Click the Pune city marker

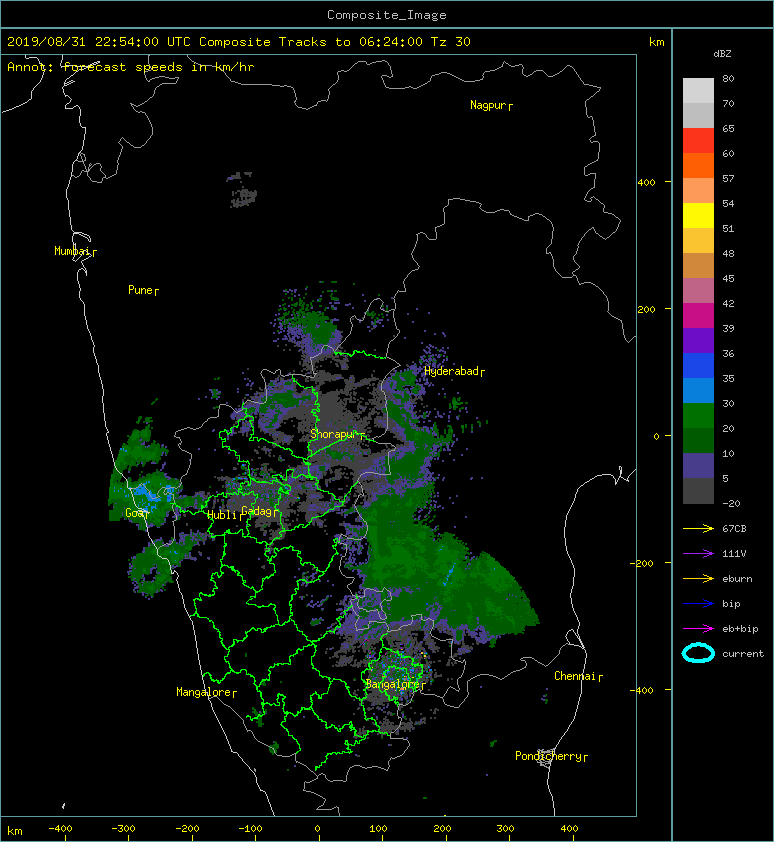tap(143, 291)
